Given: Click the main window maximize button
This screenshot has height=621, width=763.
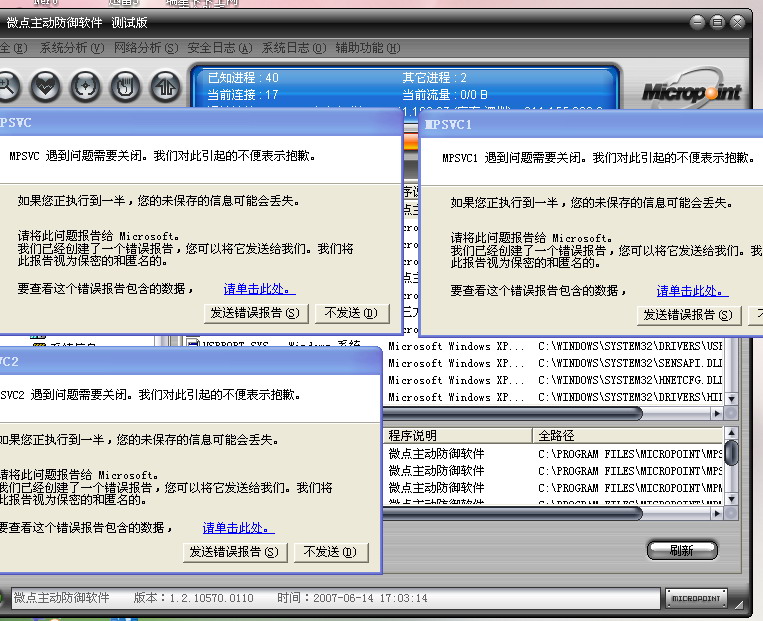Looking at the screenshot, I should coord(717,22).
